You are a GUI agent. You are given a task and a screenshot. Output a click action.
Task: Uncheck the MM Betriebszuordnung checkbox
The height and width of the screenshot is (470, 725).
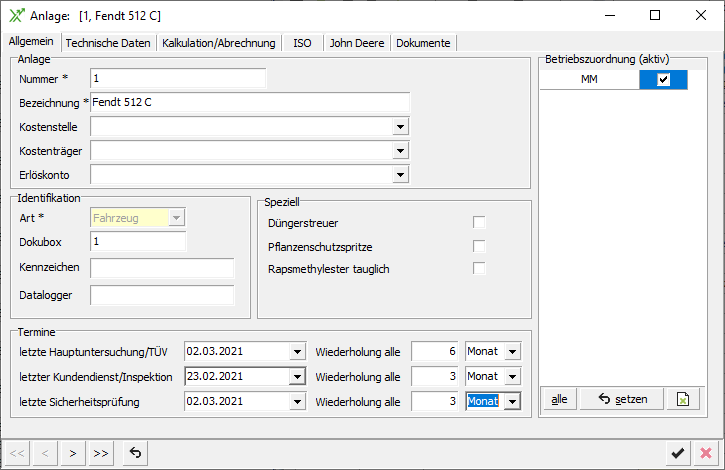[x=663, y=80]
